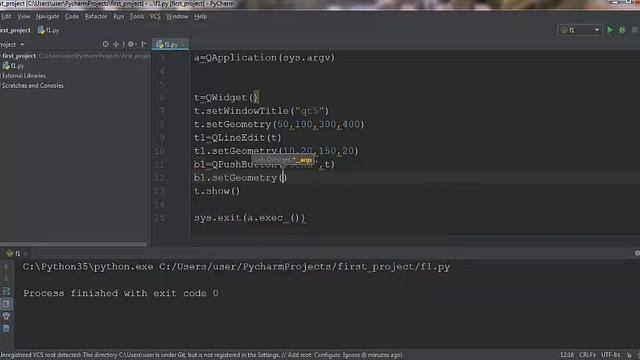The height and width of the screenshot is (360, 640).
Task: Select Scratches and Consoles tree node
Action: pyautogui.click(x=33, y=86)
